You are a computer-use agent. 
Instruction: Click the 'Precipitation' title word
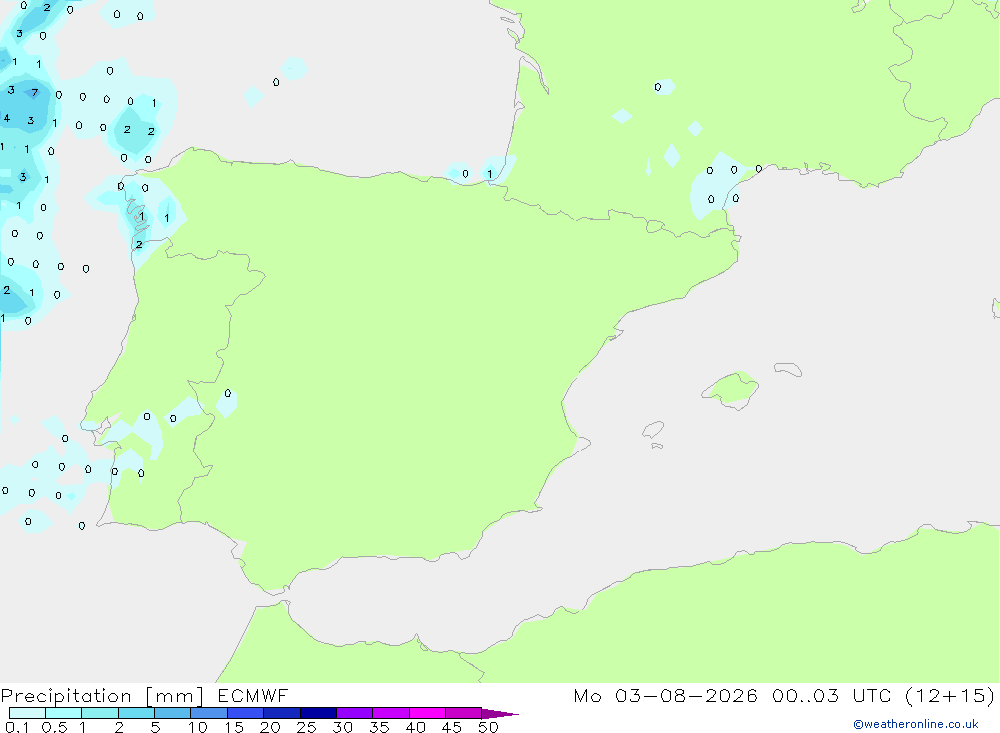pos(66,696)
